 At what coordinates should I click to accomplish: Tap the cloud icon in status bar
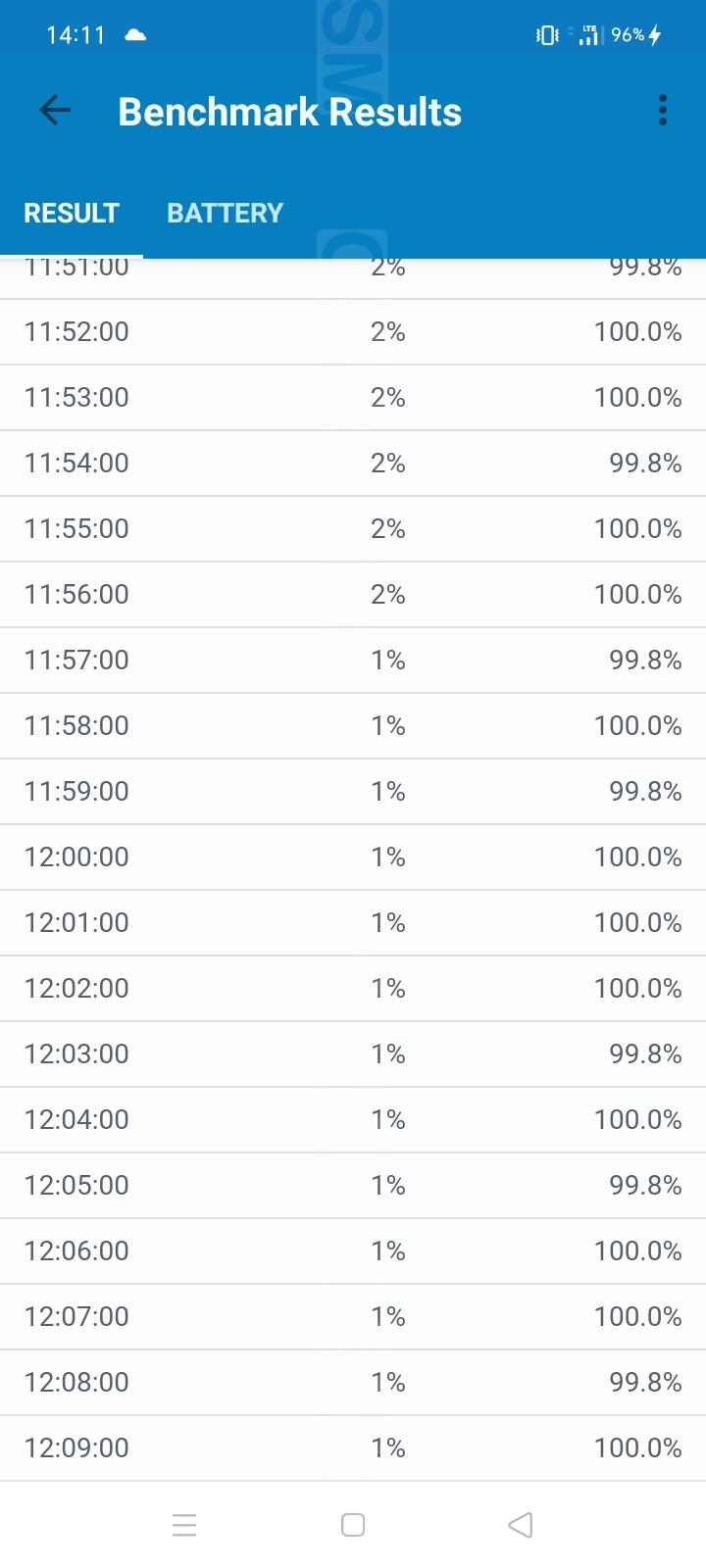tap(135, 35)
